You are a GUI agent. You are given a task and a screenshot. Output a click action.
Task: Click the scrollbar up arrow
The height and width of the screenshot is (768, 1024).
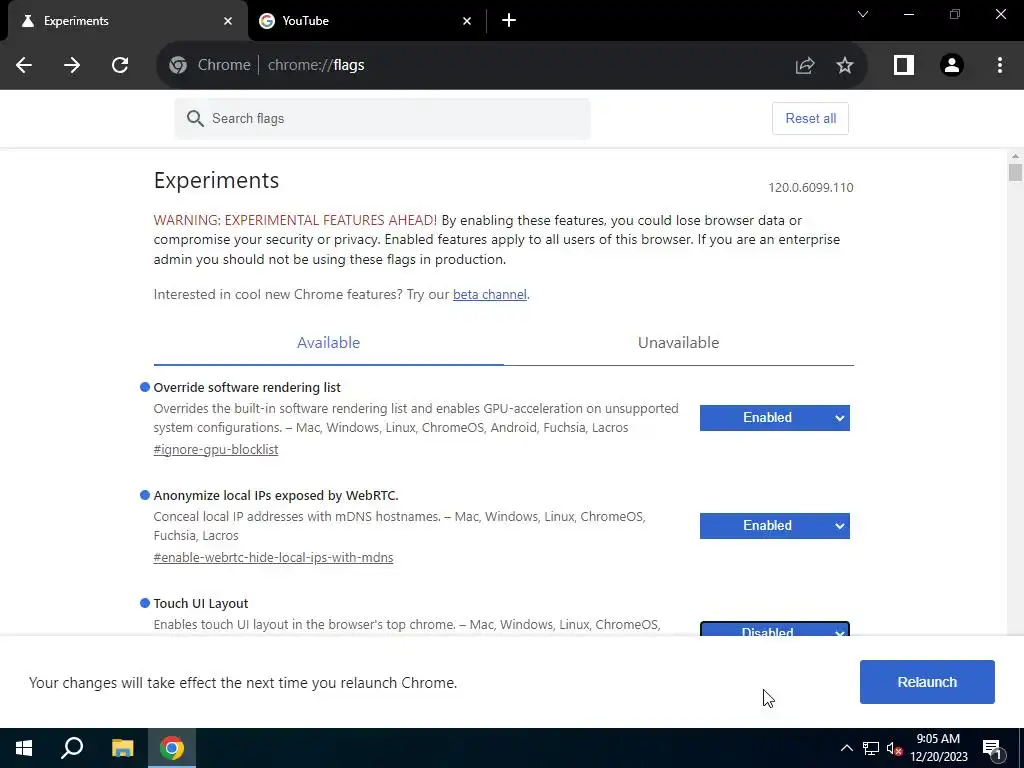[1015, 157]
